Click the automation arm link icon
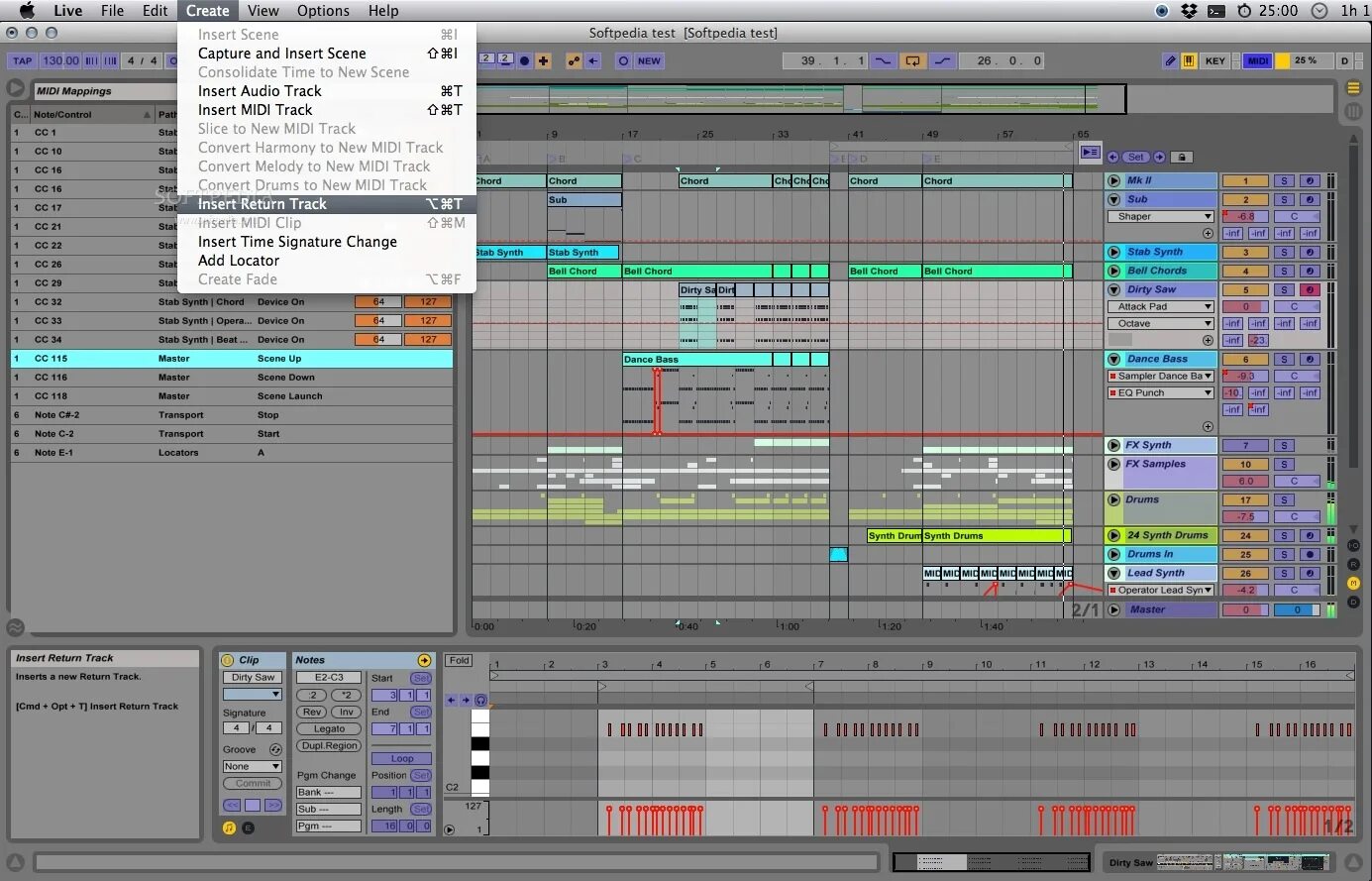The image size is (1372, 881). [574, 60]
